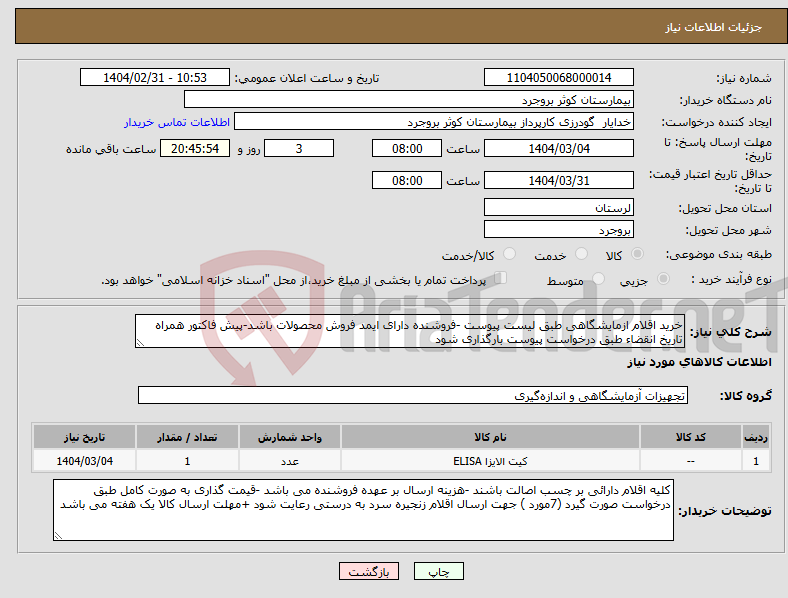Click the کد کالا column header

pyautogui.click(x=691, y=437)
